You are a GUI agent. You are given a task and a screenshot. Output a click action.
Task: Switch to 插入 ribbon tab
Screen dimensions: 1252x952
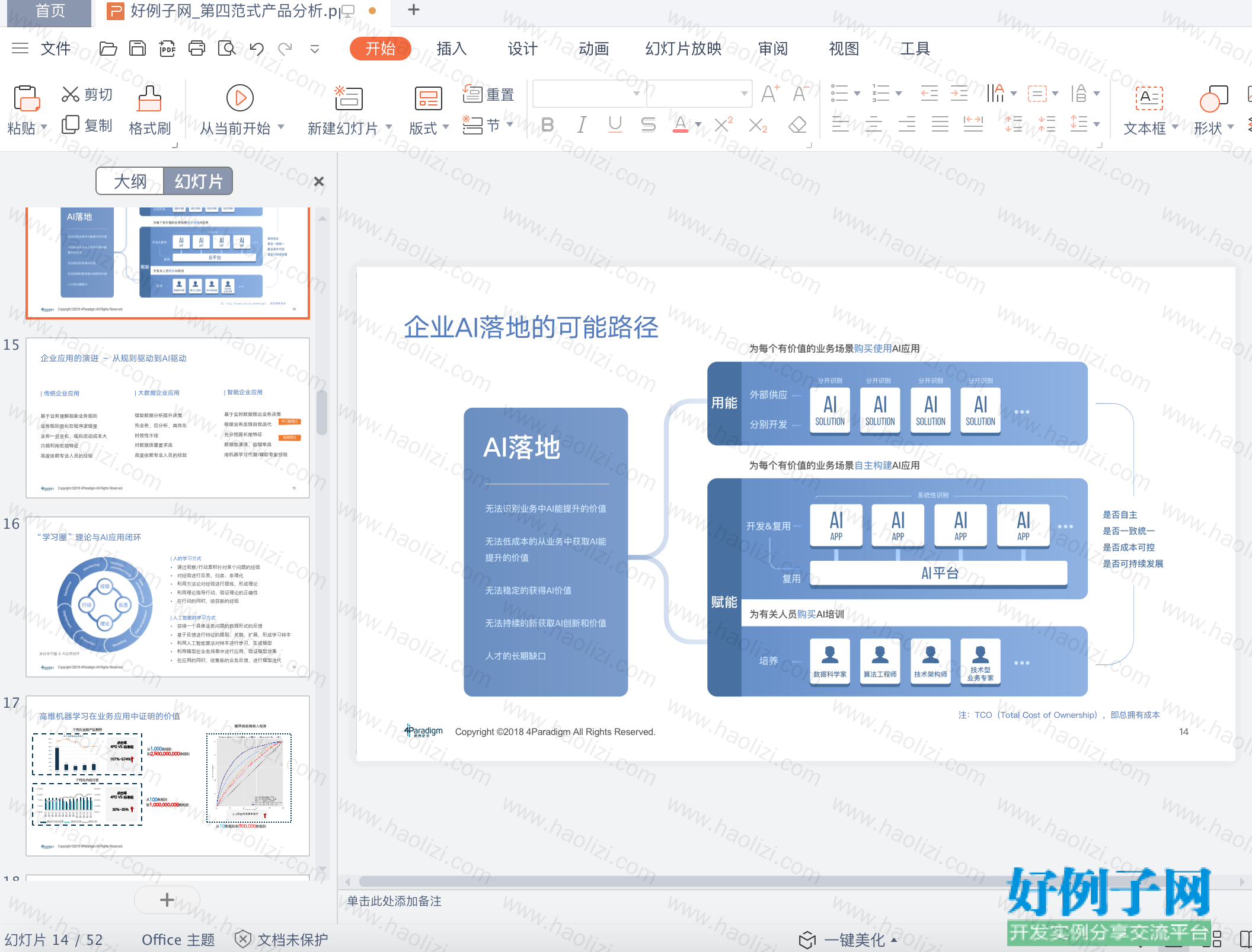(451, 49)
